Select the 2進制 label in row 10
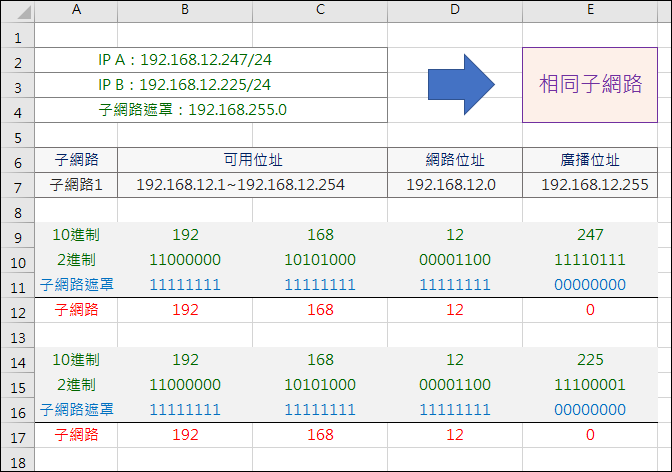Image resolution: width=672 pixels, height=472 pixels. 76,260
